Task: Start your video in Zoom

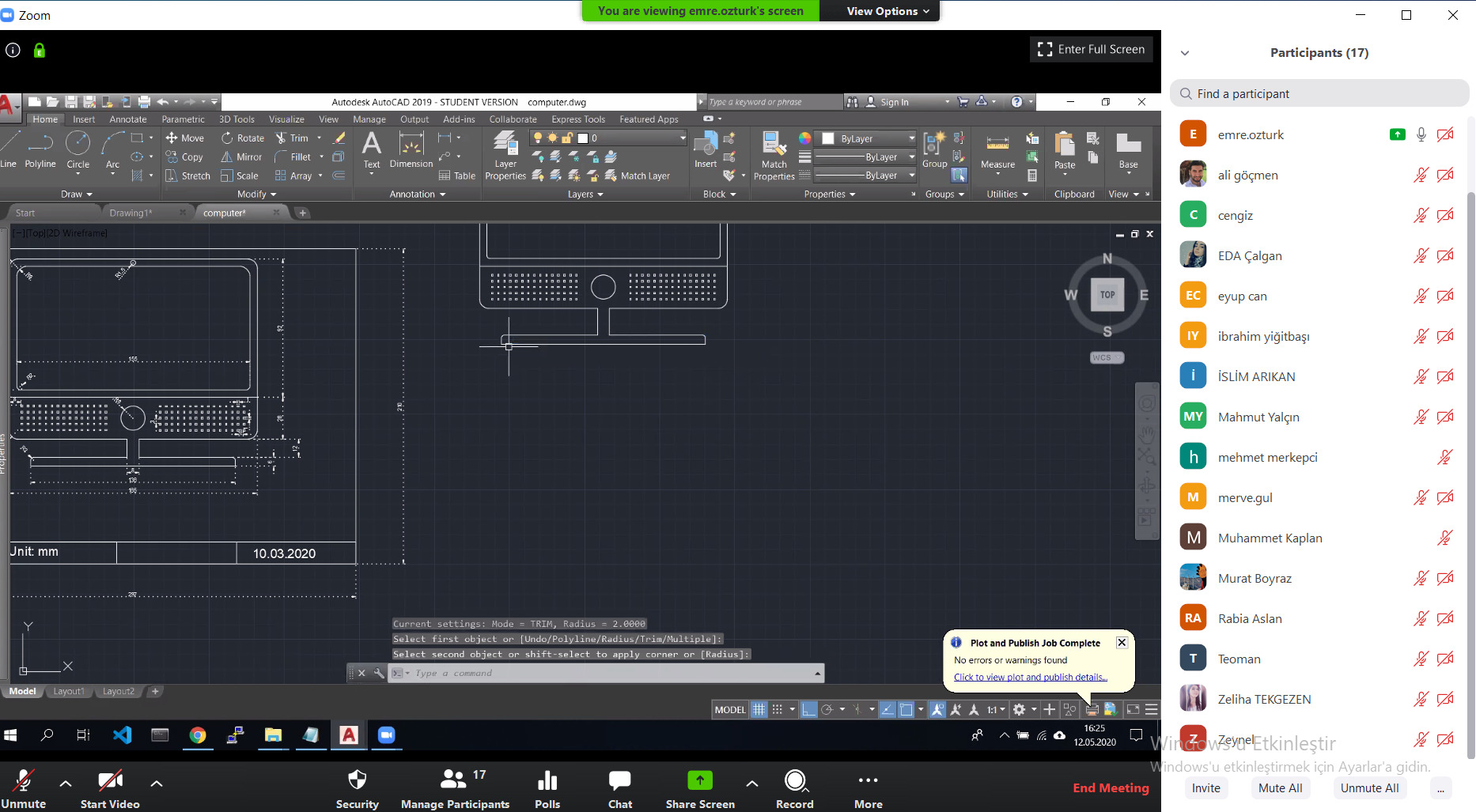Action: [110, 788]
